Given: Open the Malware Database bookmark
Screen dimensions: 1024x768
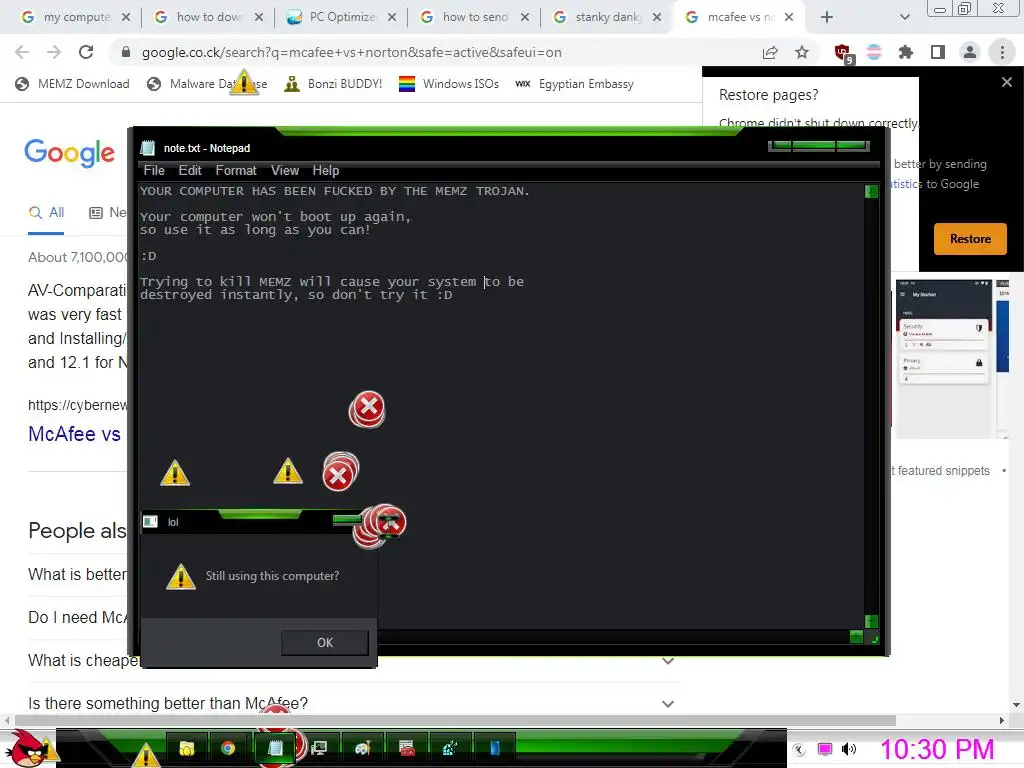Looking at the screenshot, I should [207, 84].
